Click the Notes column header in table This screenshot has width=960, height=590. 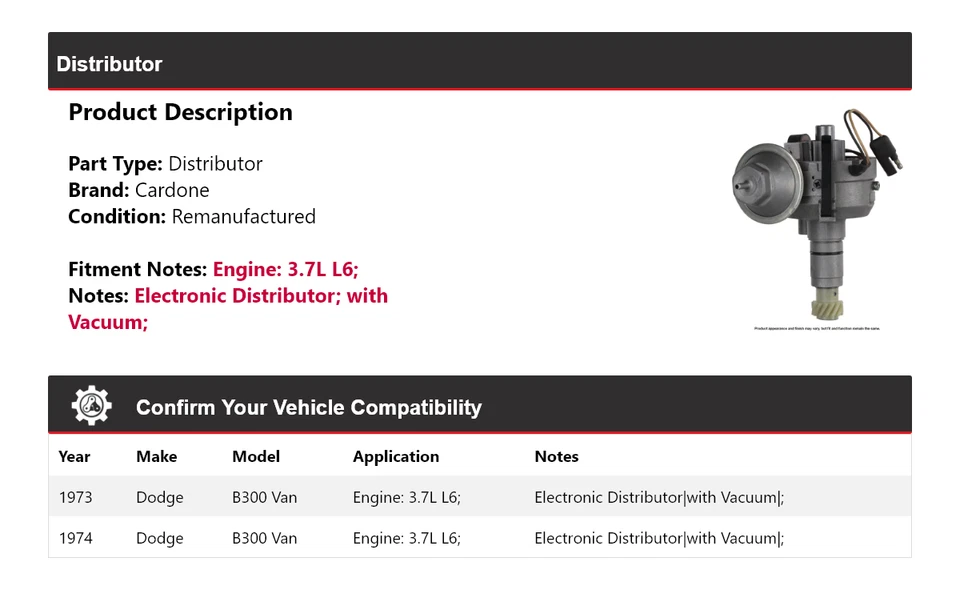[556, 456]
